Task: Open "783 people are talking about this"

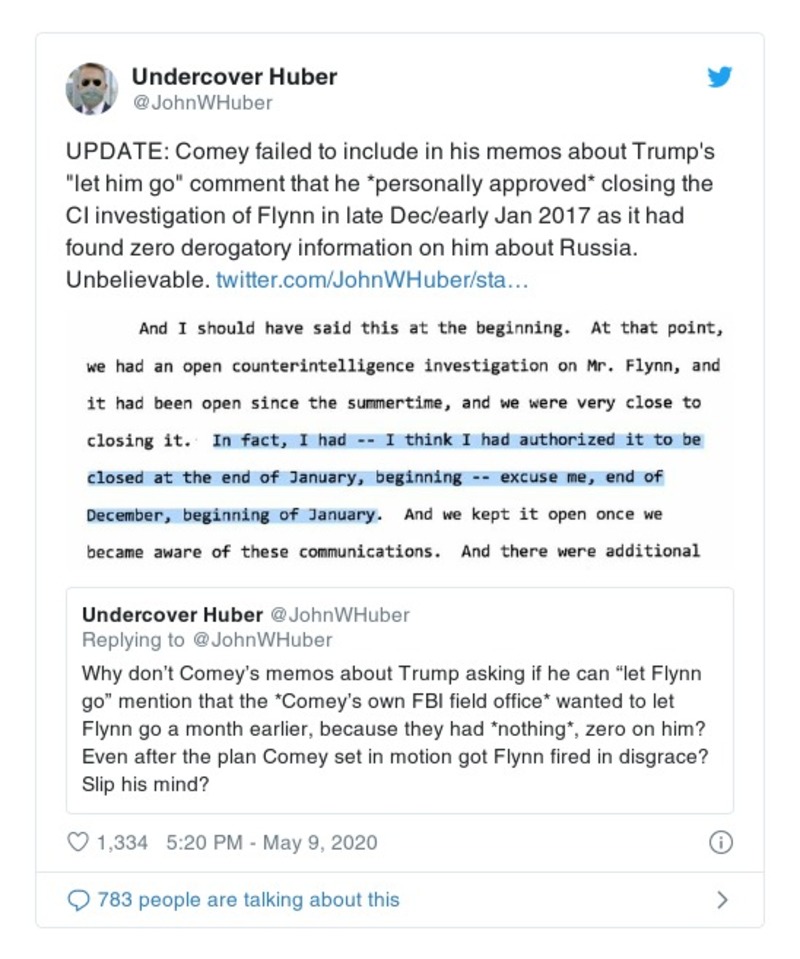Action: click(248, 900)
